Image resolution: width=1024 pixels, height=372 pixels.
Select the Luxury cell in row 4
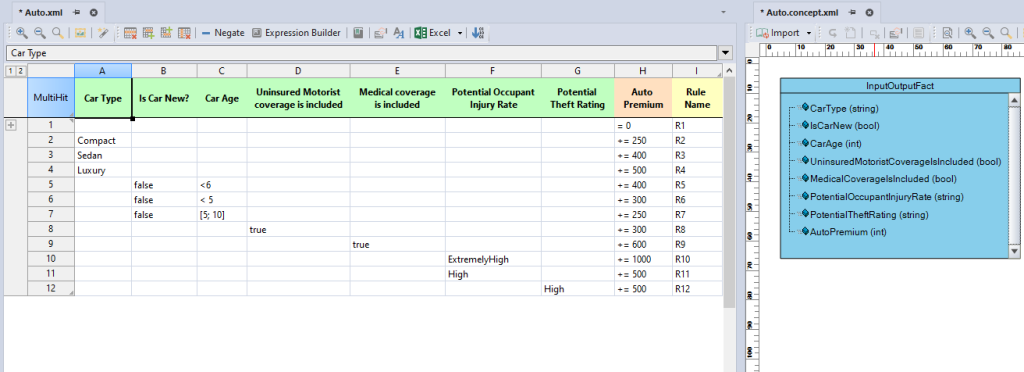coord(103,170)
